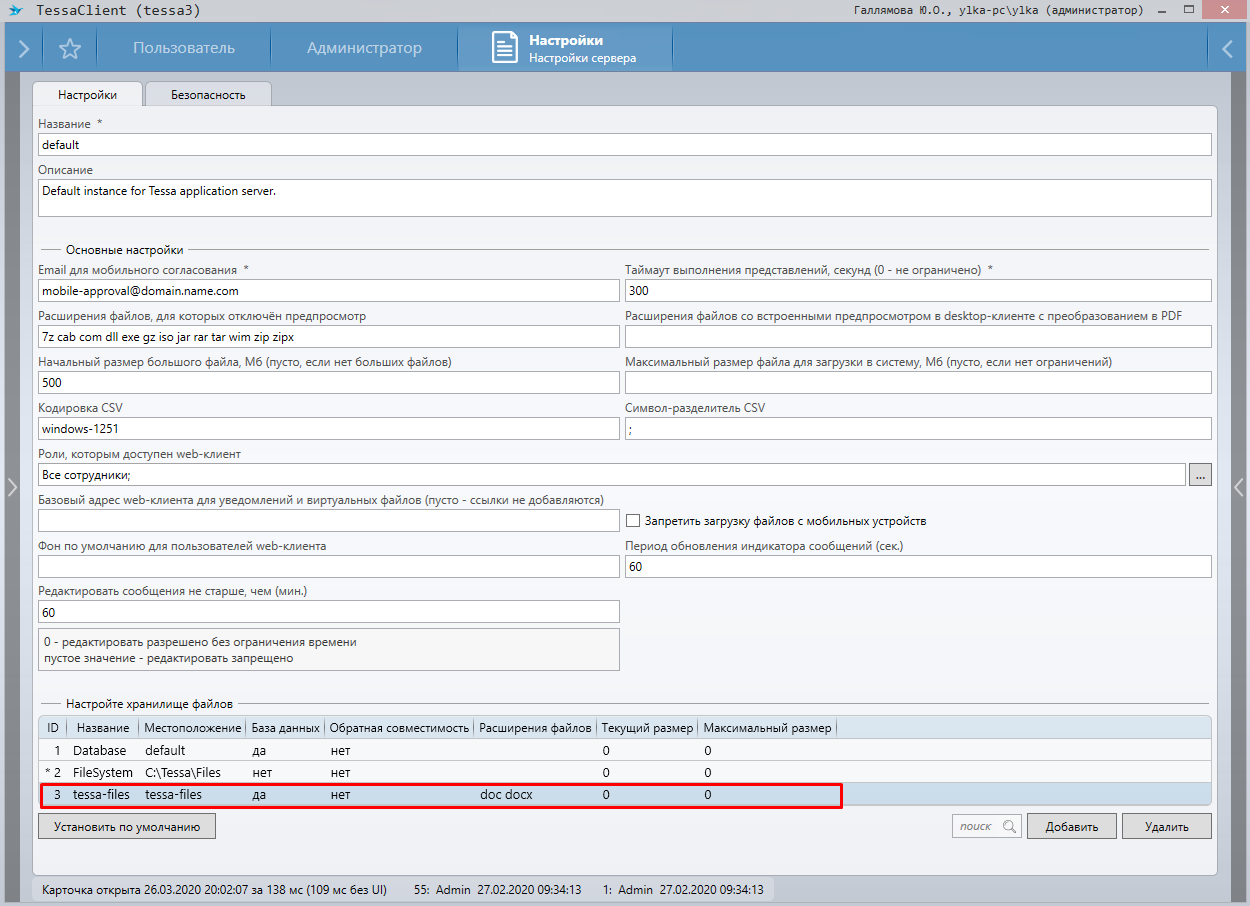The height and width of the screenshot is (906, 1250).
Task: Open favorites with the star icon
Action: pos(69,48)
